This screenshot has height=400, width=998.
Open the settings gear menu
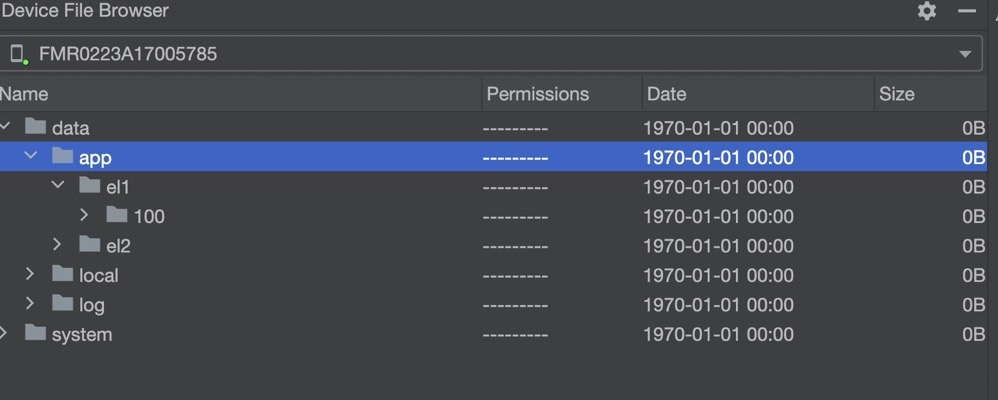927,11
